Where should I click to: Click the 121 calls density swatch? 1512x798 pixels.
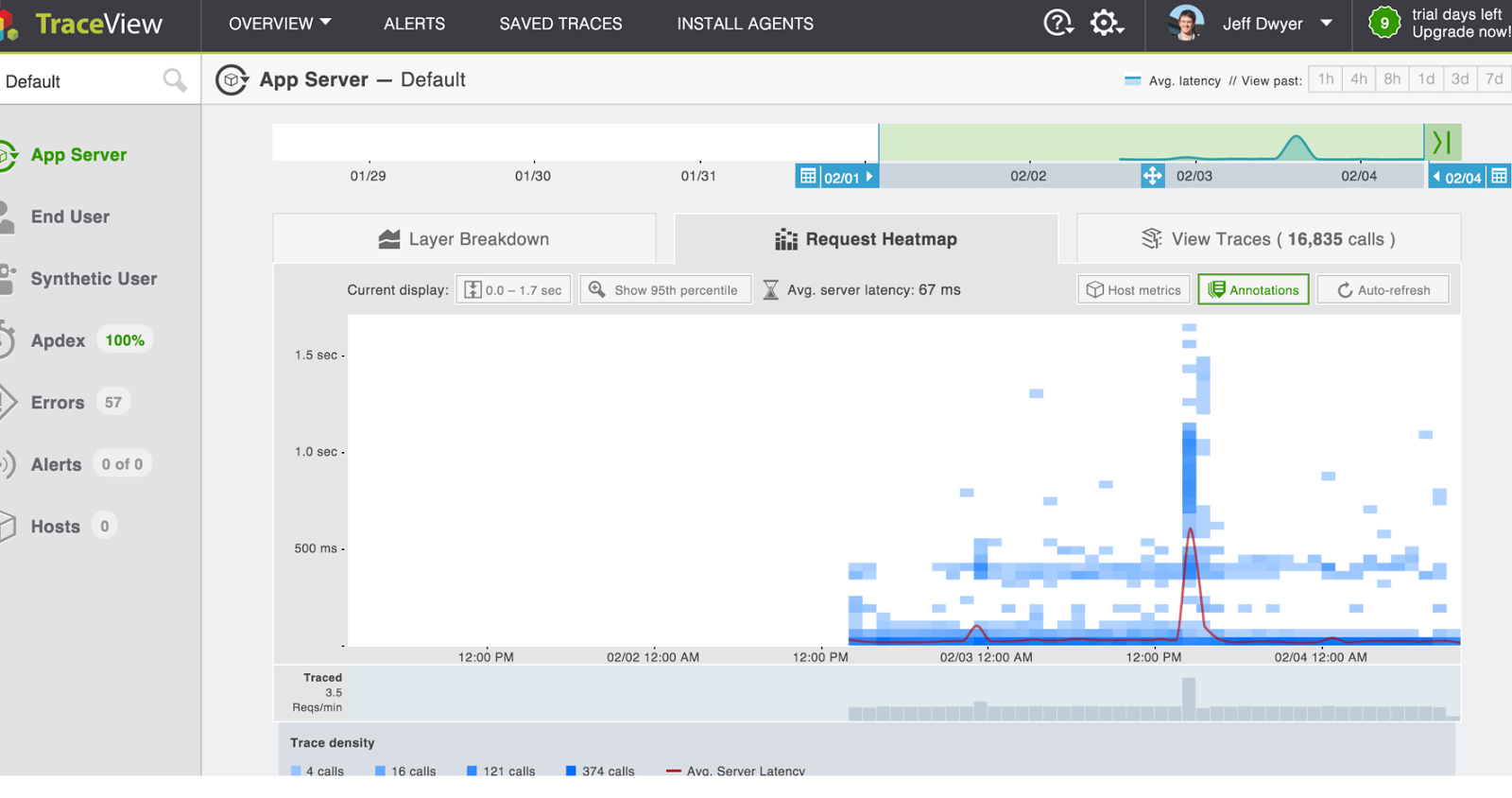(472, 771)
